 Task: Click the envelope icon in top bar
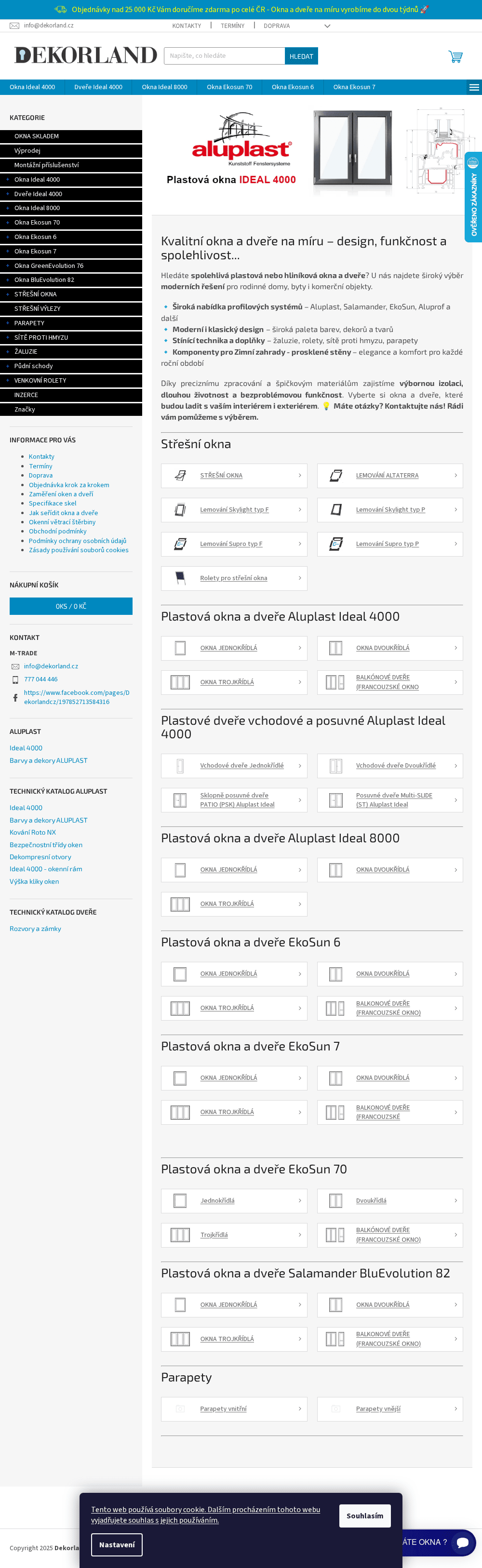point(14,26)
